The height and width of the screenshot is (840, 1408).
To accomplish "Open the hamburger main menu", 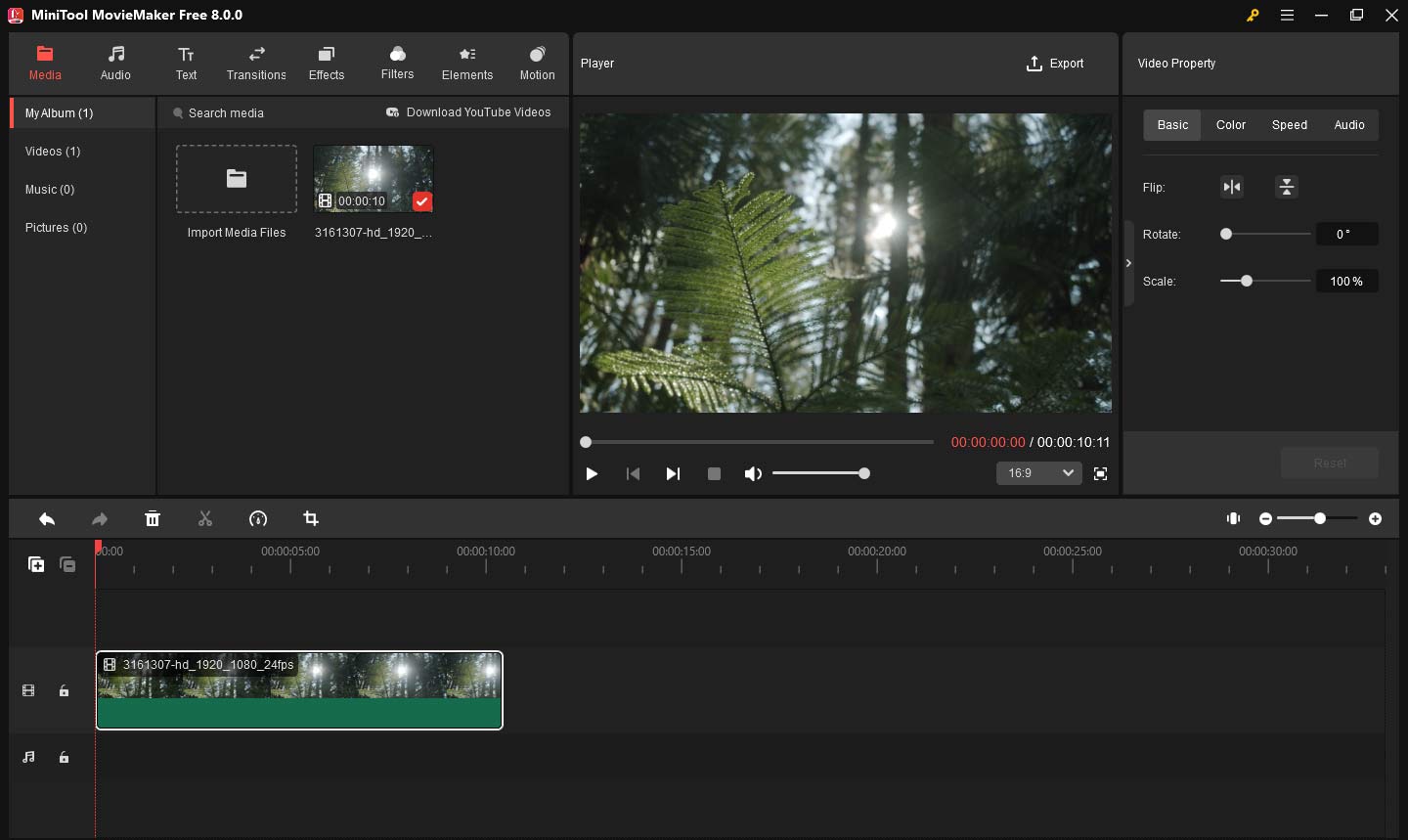I will coord(1288,15).
